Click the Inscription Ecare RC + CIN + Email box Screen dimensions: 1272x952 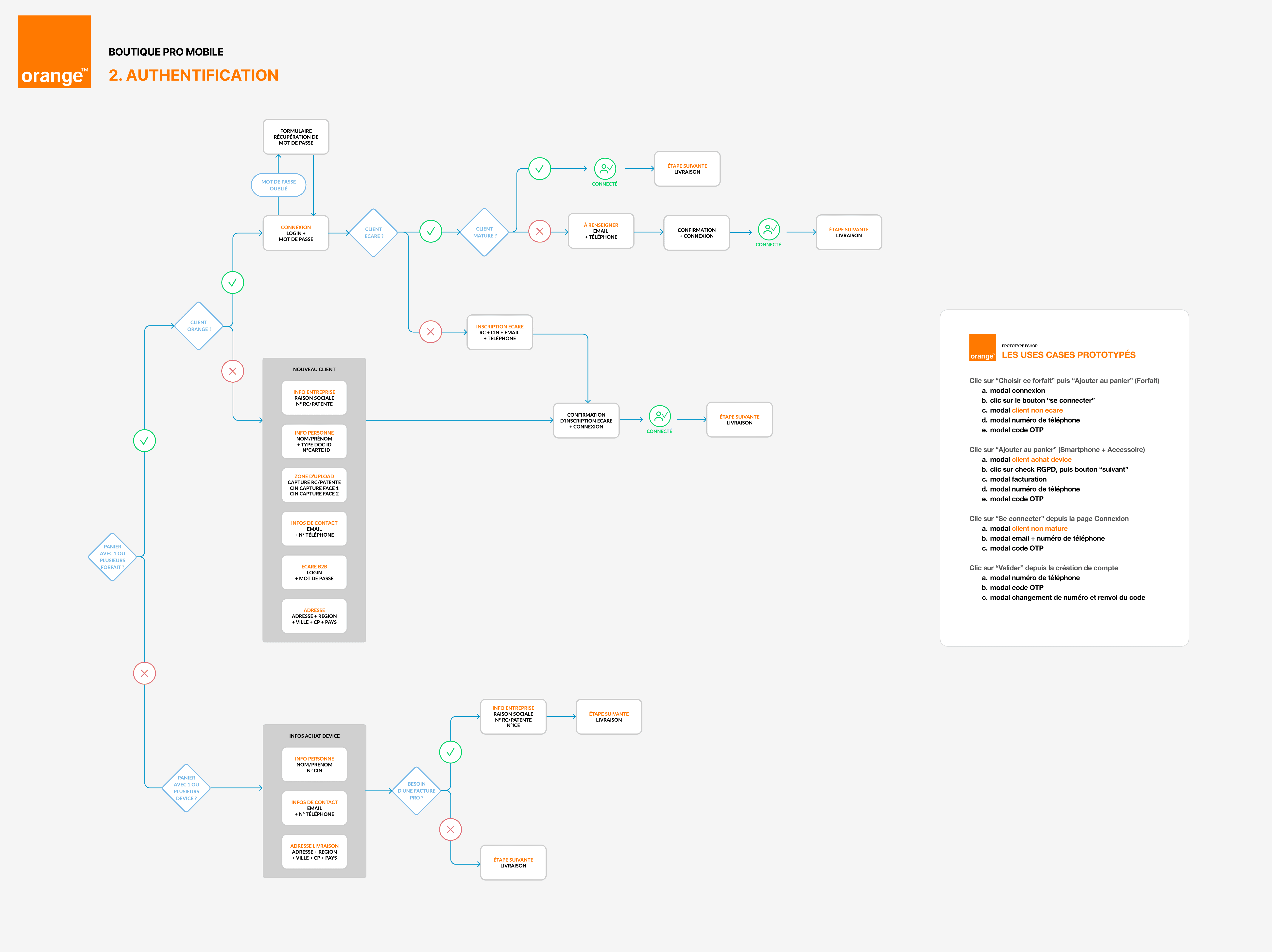pos(500,332)
